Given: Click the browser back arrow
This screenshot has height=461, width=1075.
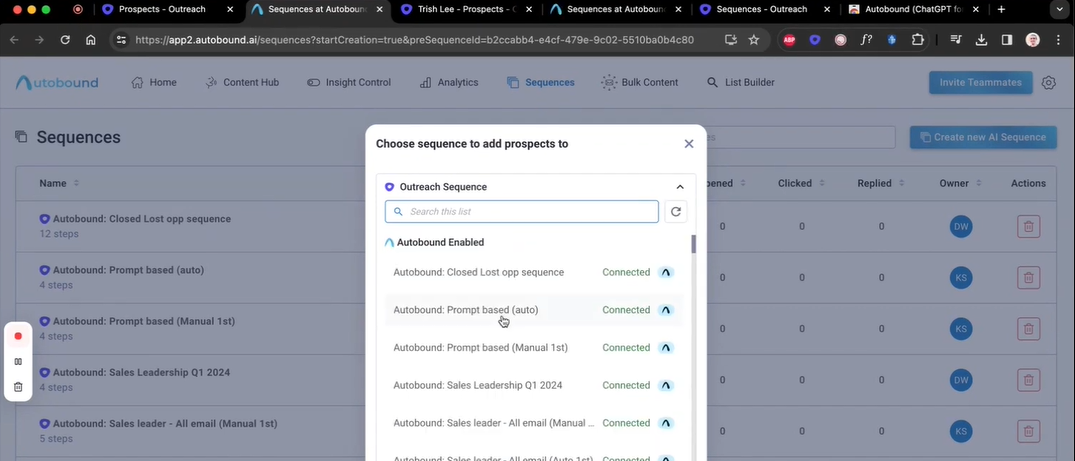Looking at the screenshot, I should (14, 40).
